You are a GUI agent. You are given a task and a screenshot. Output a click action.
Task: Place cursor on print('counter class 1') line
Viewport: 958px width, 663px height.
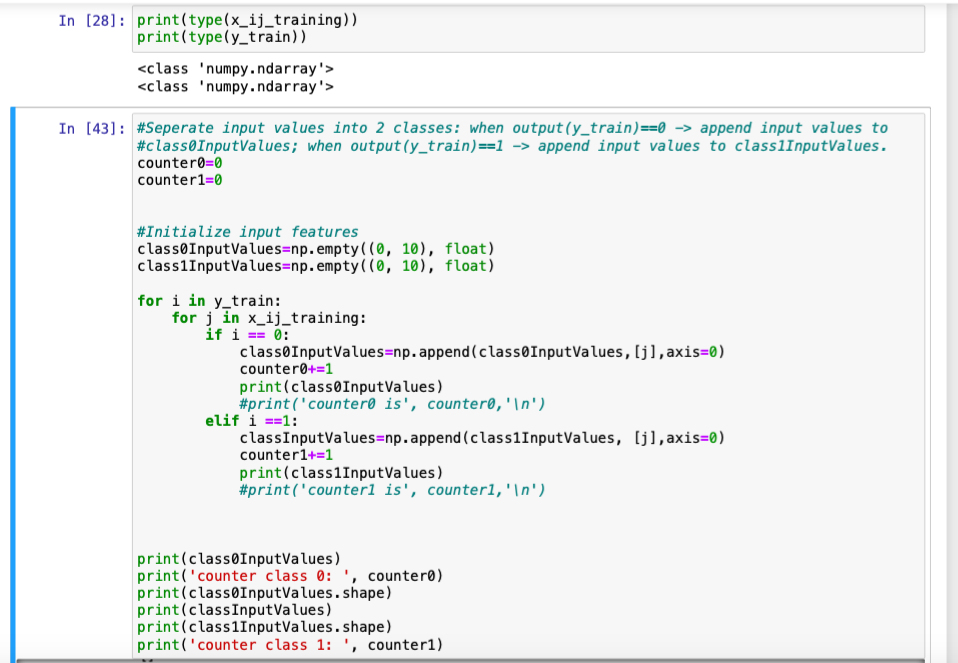(x=290, y=644)
